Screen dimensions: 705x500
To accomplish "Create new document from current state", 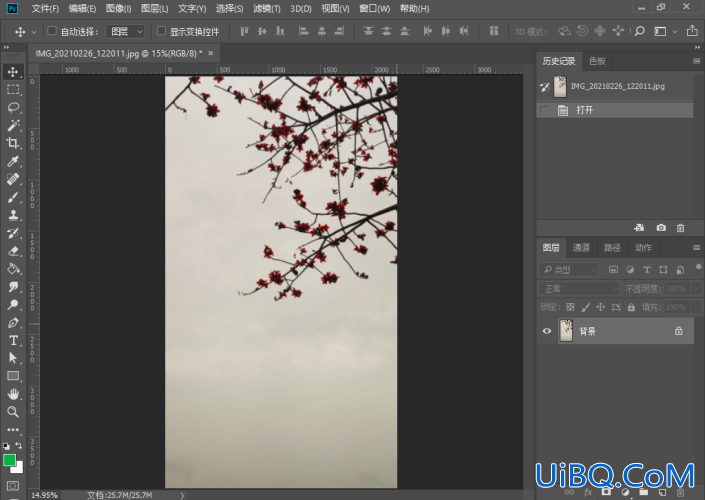I will click(639, 228).
